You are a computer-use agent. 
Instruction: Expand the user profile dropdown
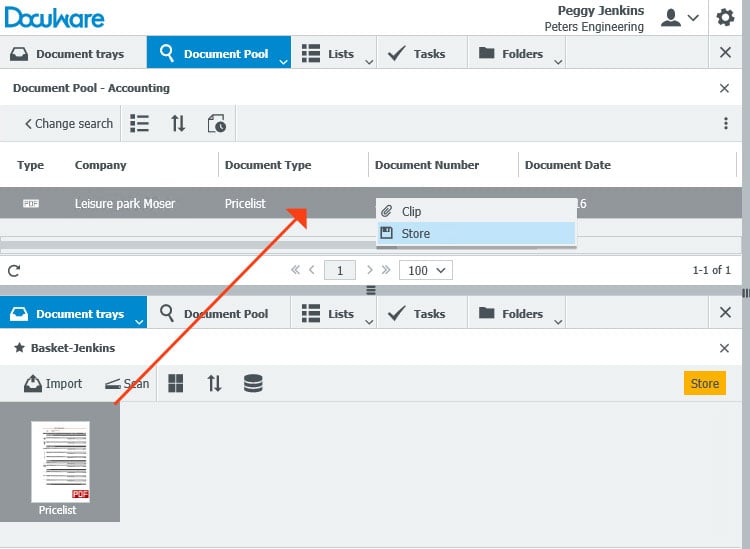click(680, 18)
